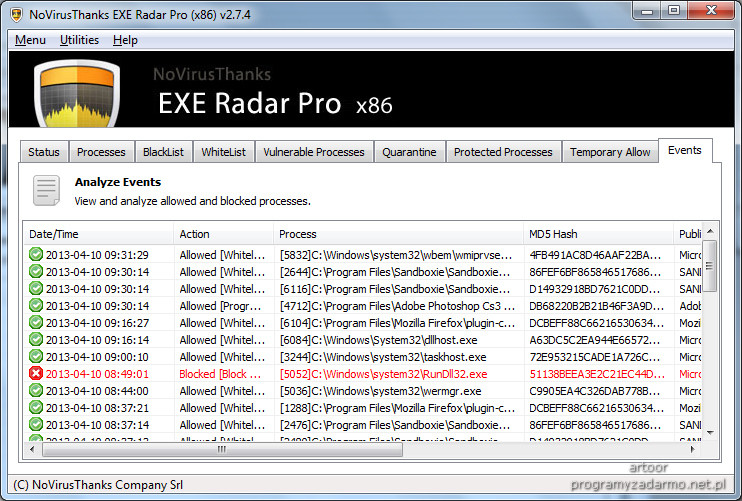Click the horizontal scrollbar thumb
The height and width of the screenshot is (501, 742).
pos(222,449)
